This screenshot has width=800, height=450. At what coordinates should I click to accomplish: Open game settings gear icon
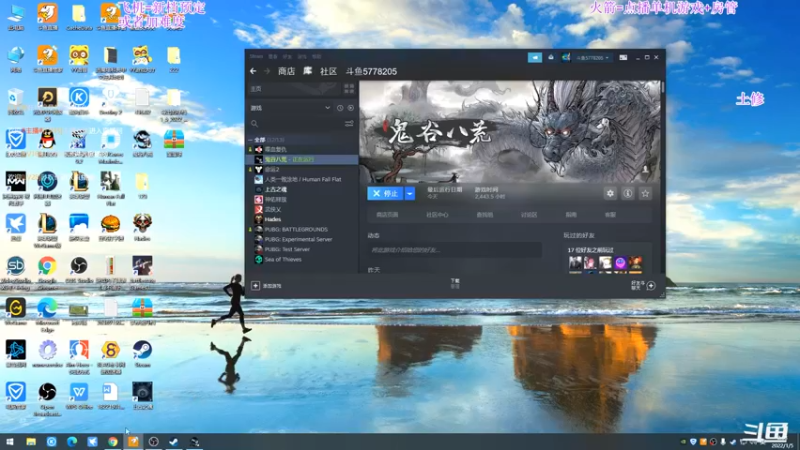pos(610,193)
